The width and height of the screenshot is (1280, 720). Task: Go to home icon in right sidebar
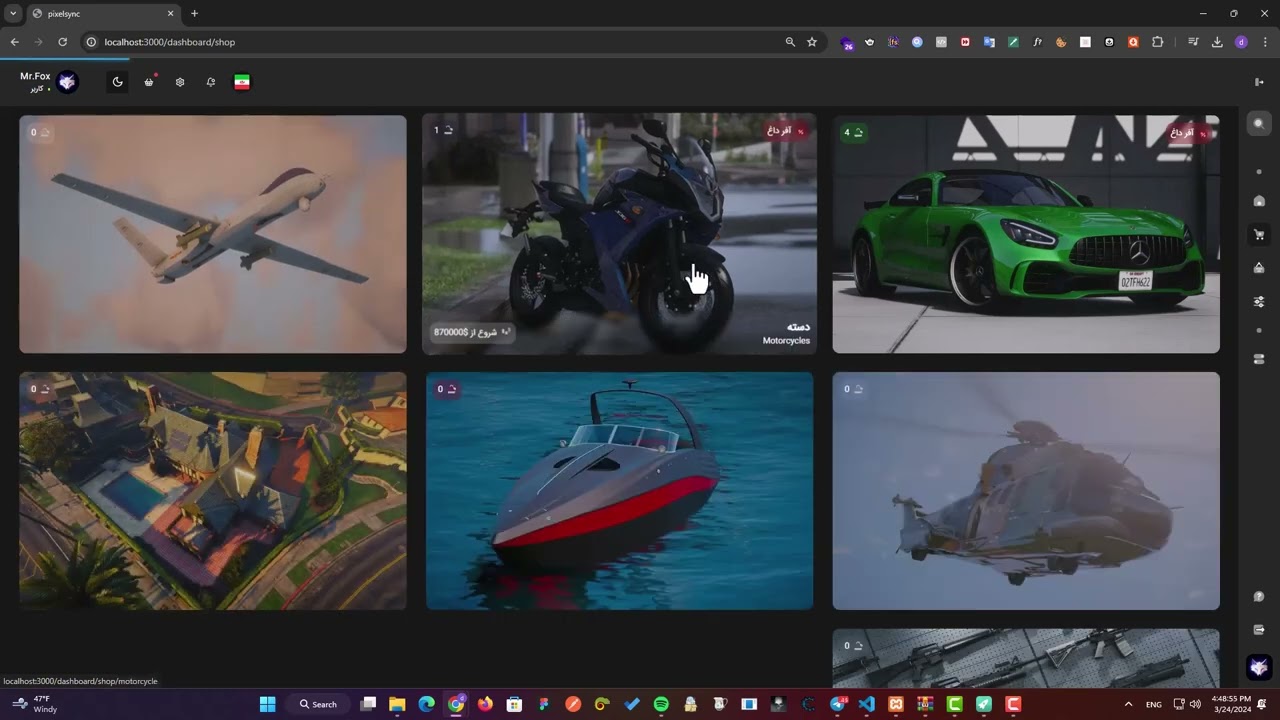(1259, 201)
